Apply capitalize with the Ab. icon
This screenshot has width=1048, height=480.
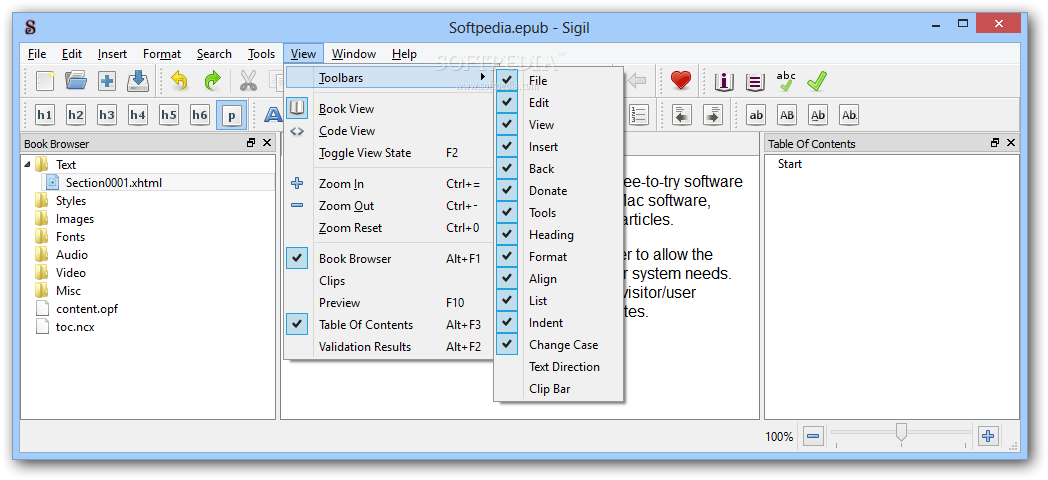(849, 115)
